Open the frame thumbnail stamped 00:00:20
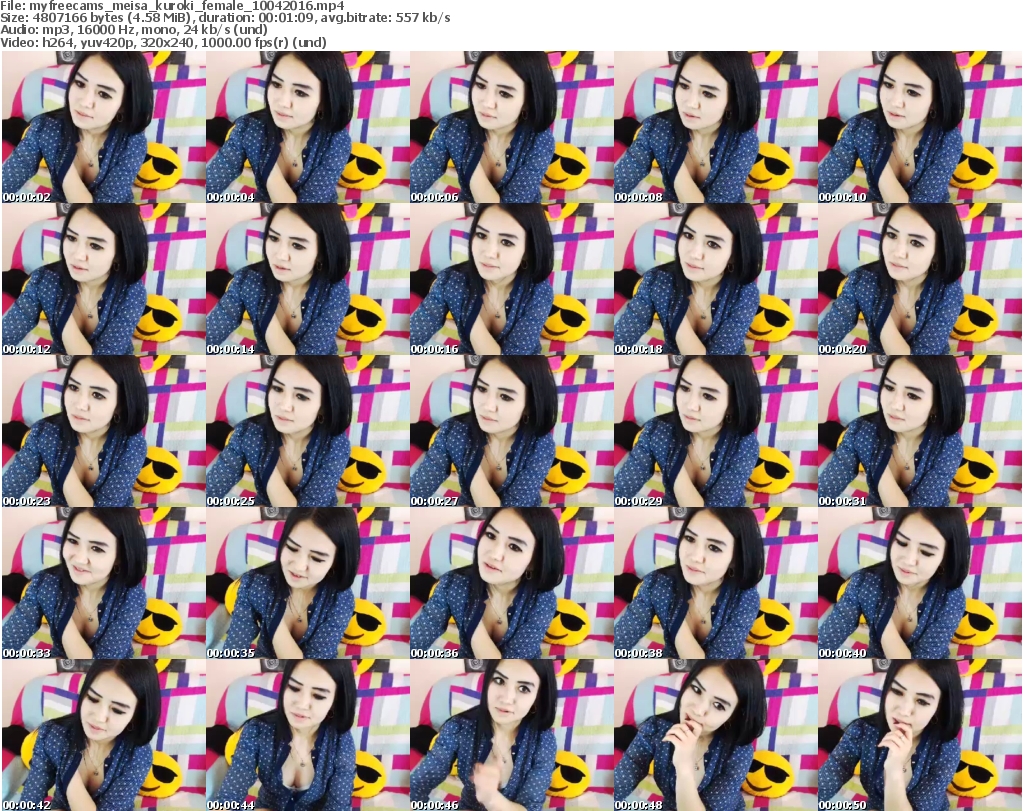Screen dimensions: 1024x811 920,279
